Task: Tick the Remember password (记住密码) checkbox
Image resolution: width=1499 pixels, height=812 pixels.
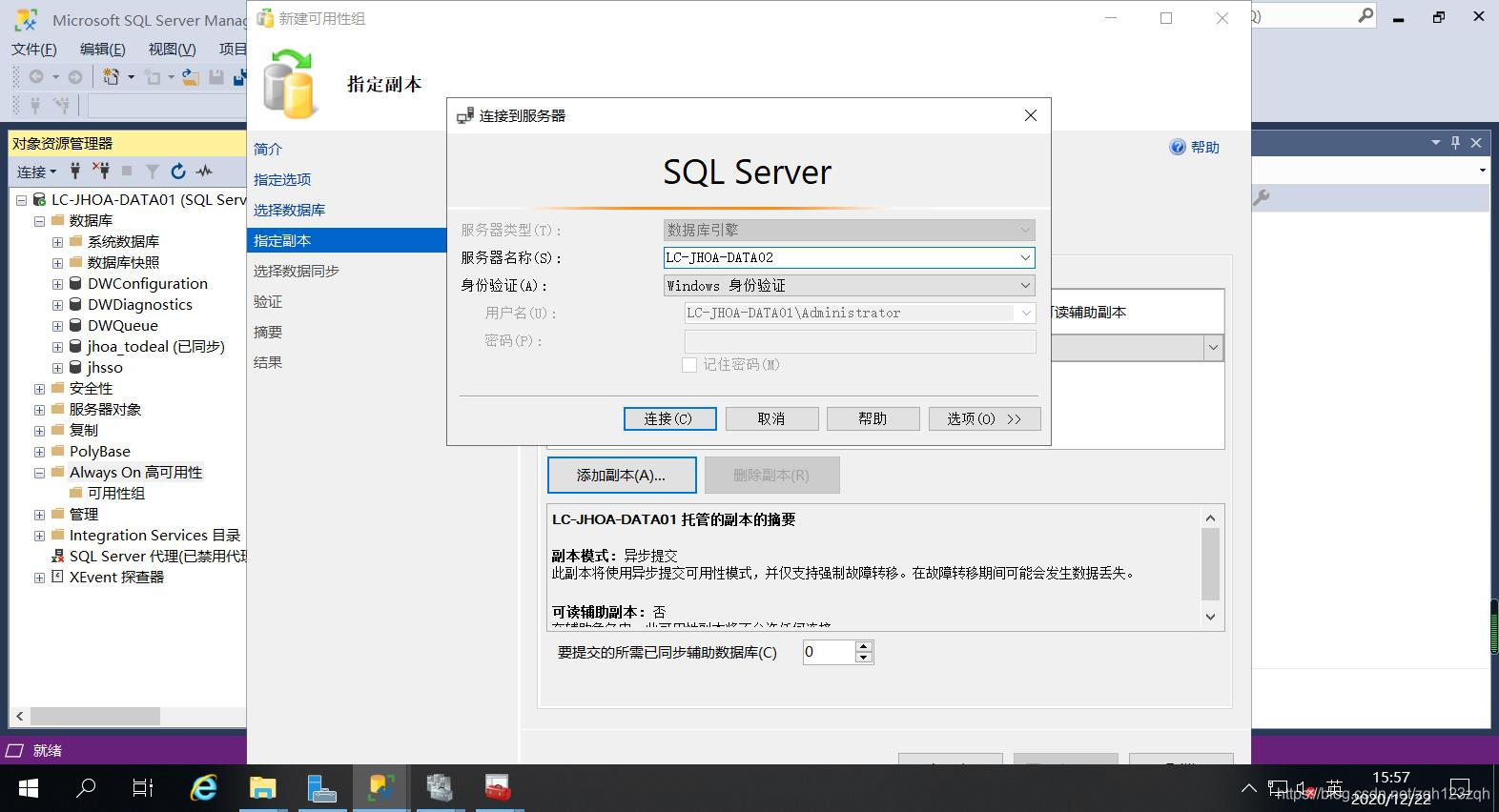Action: click(689, 365)
